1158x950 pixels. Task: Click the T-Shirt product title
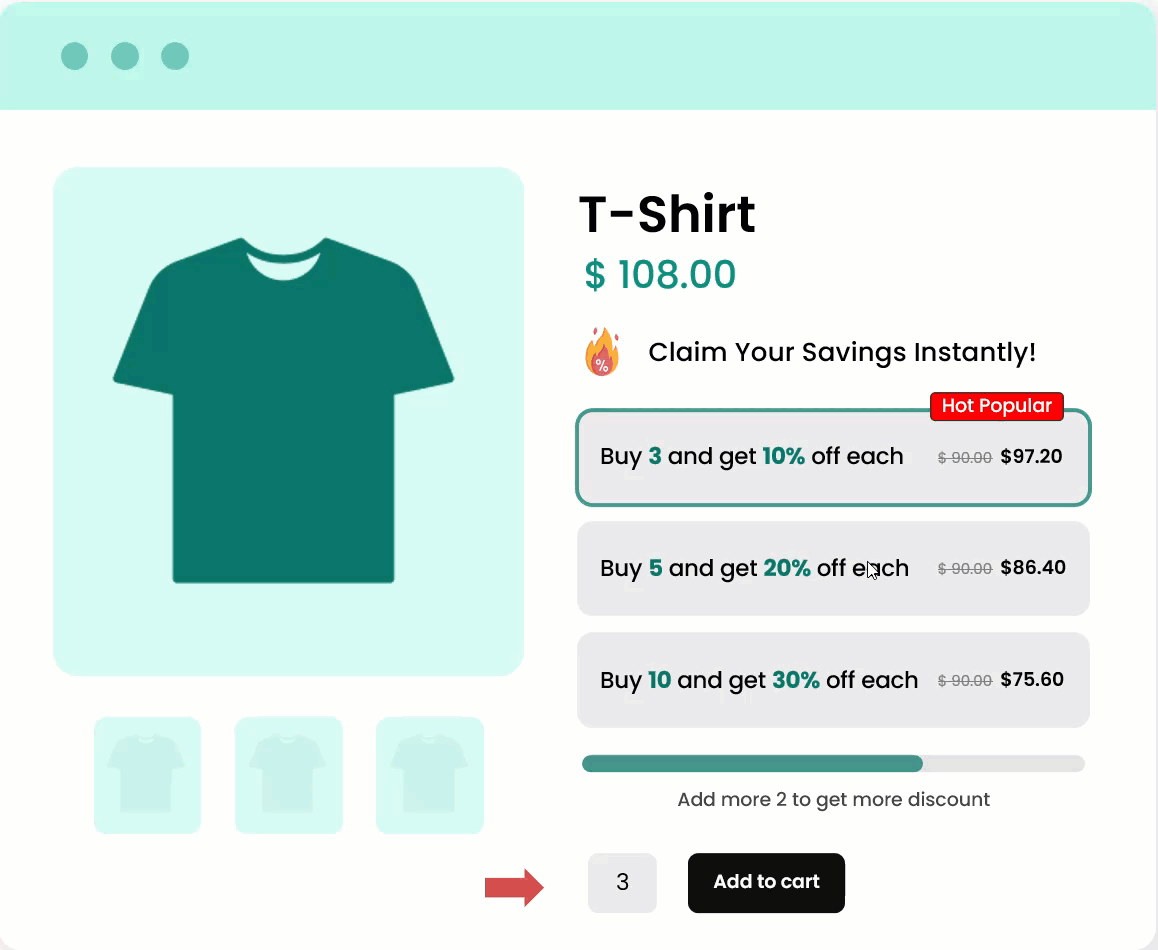(x=667, y=214)
